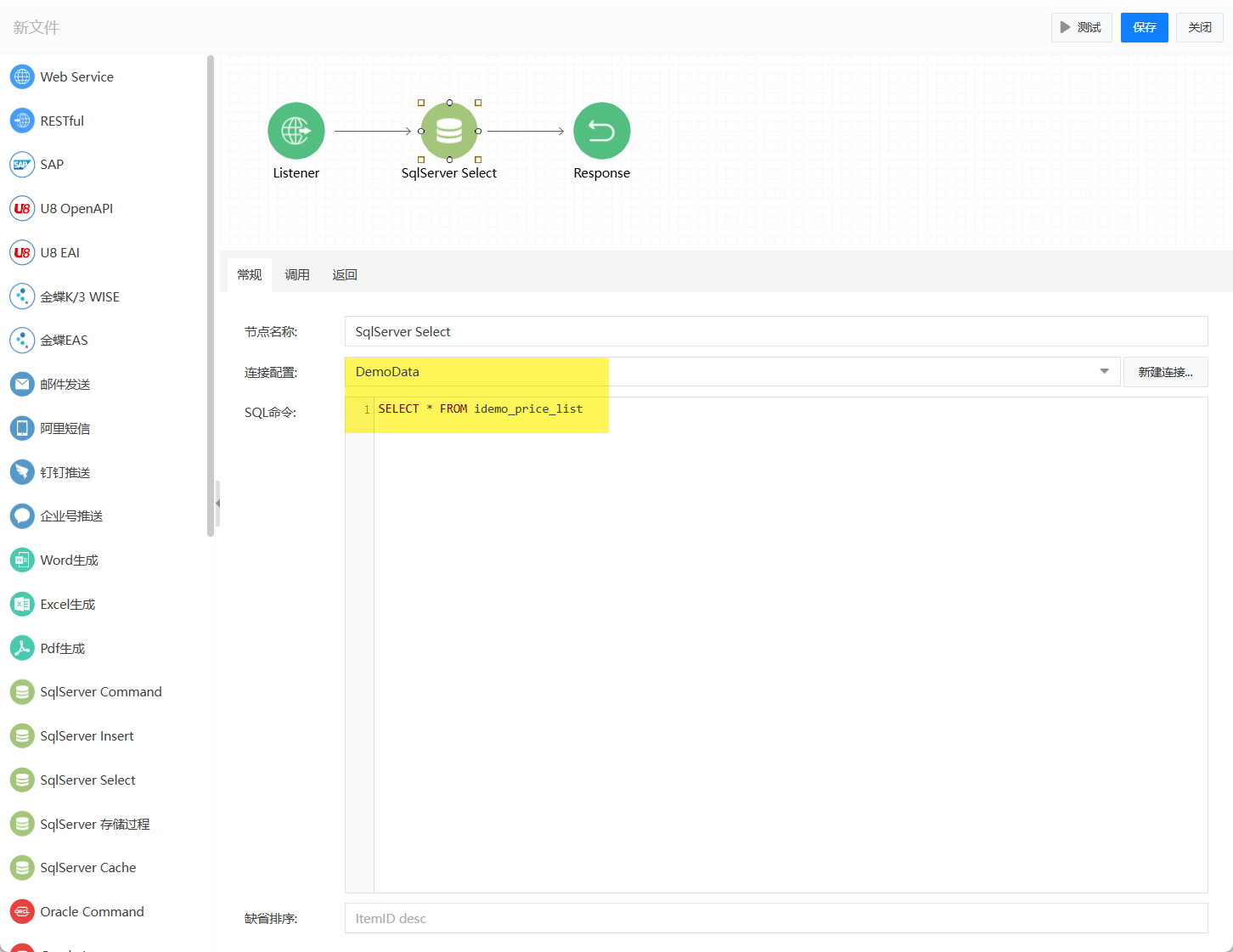
Task: Click the Pdf生成 component icon
Action: point(22,648)
